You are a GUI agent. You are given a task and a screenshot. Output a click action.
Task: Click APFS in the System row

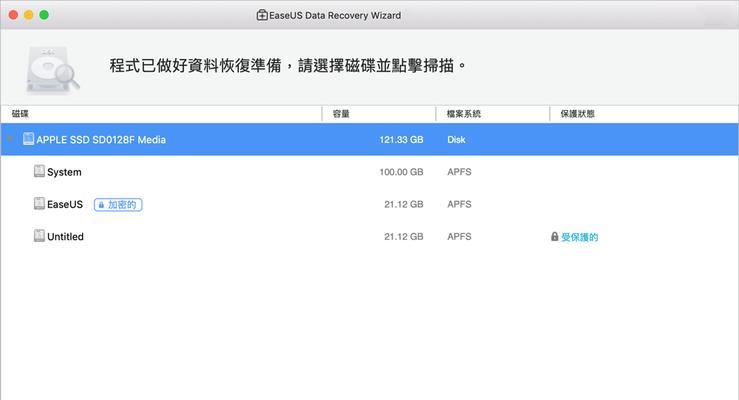(x=459, y=172)
